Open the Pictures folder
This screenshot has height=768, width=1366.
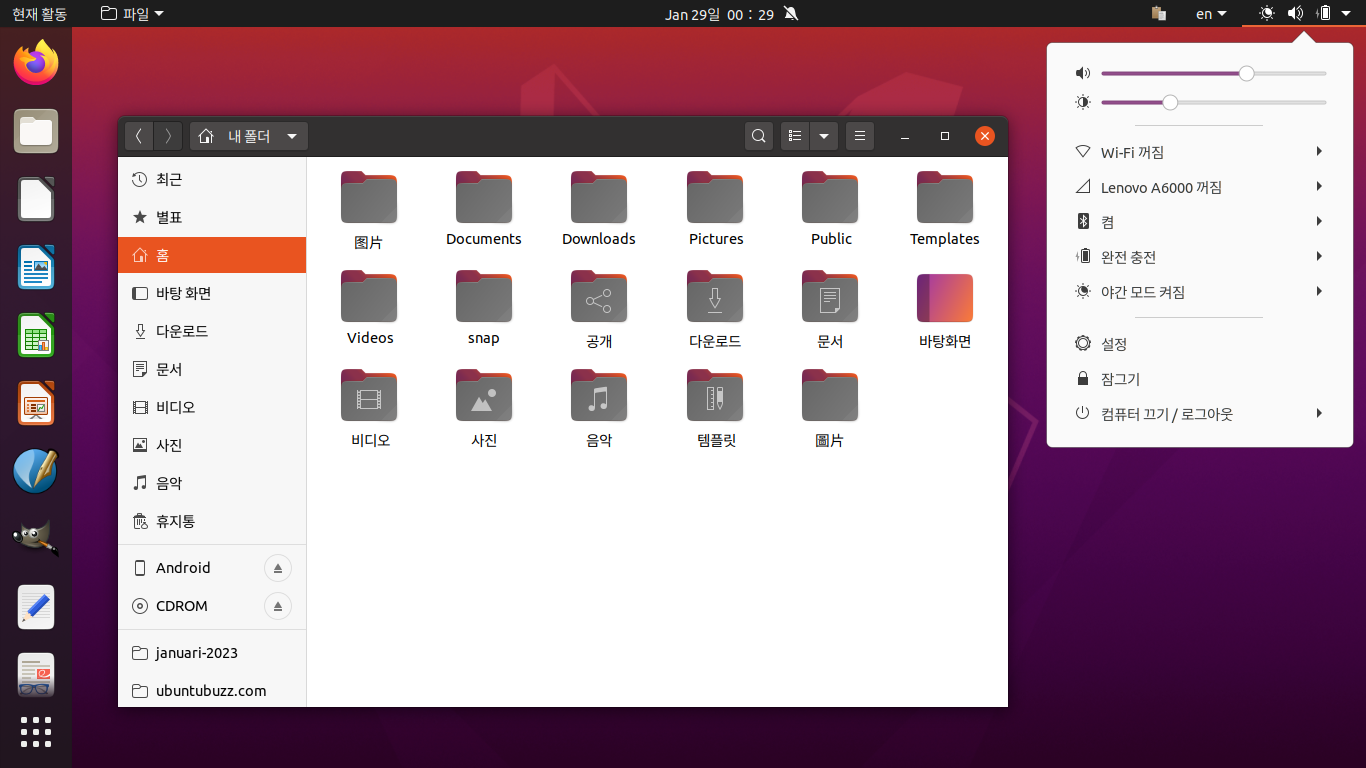click(x=715, y=198)
